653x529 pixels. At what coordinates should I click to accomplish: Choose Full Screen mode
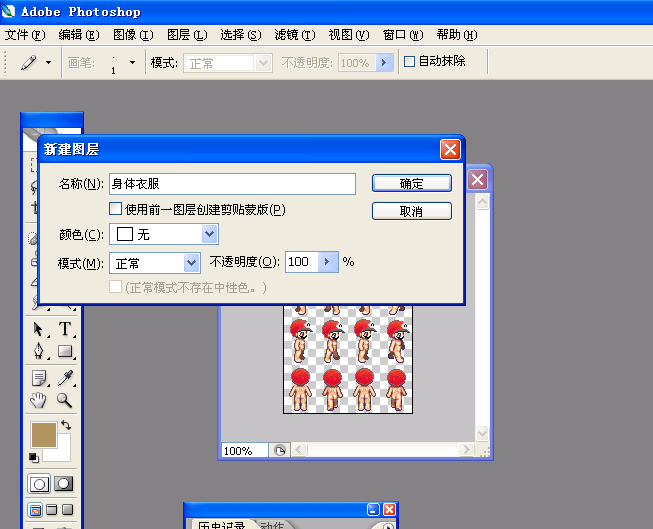(x=67, y=510)
